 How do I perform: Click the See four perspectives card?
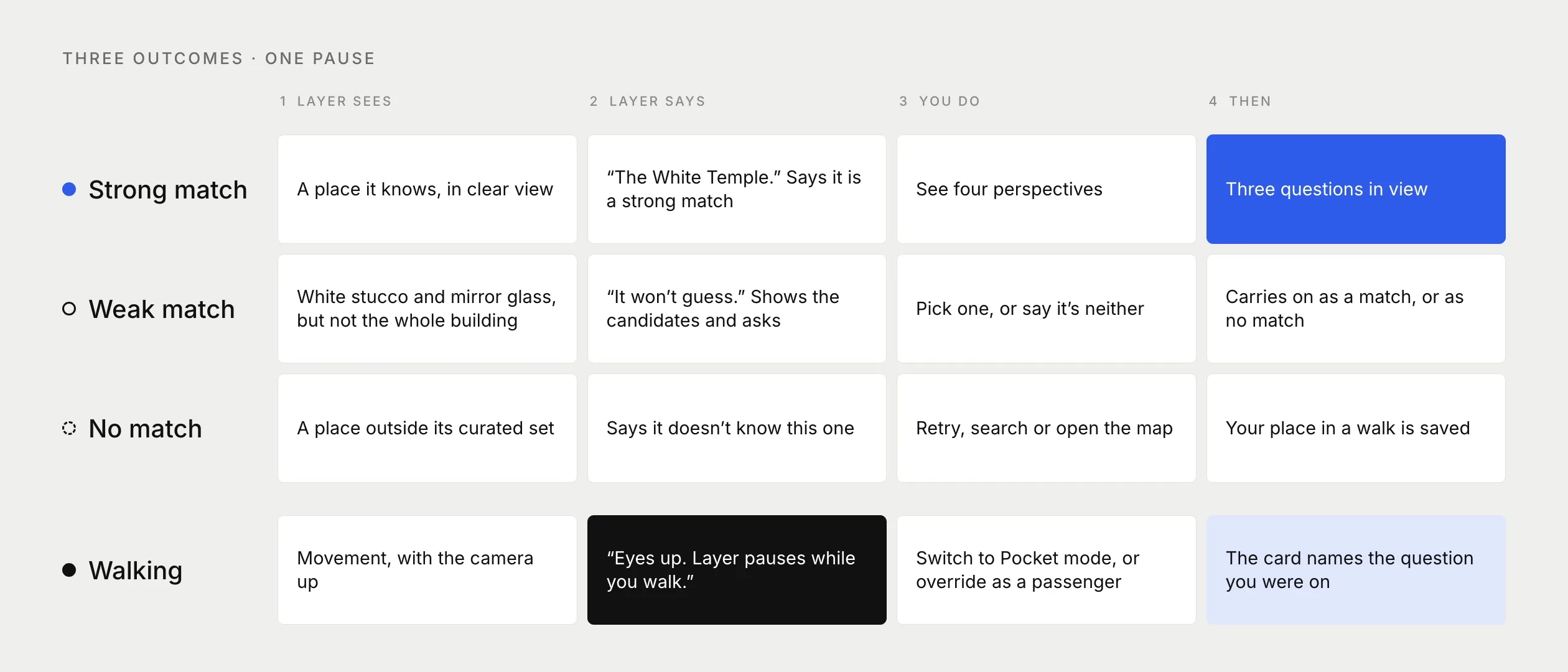tap(1047, 189)
